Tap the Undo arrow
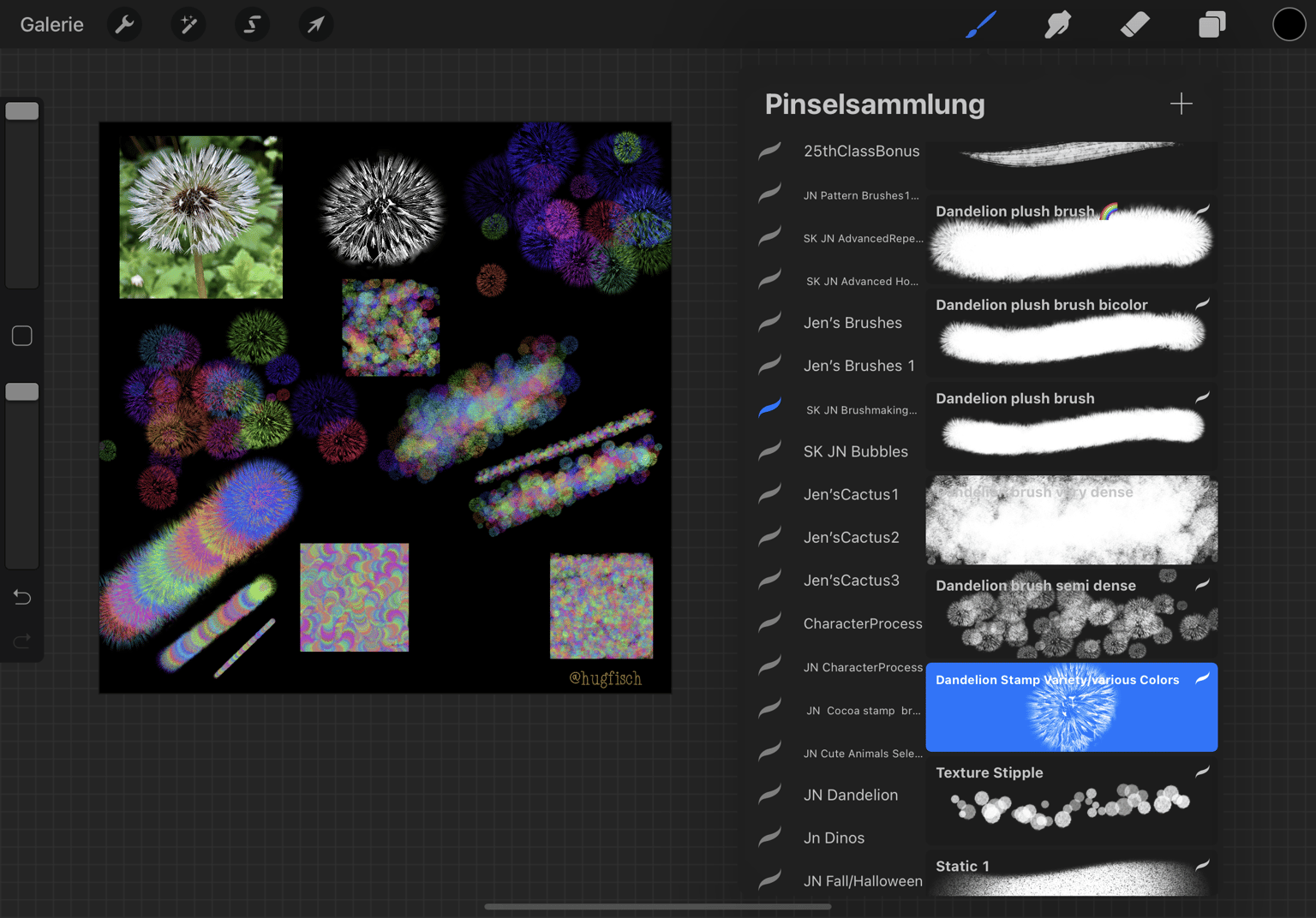This screenshot has height=918, width=1316. [x=22, y=597]
